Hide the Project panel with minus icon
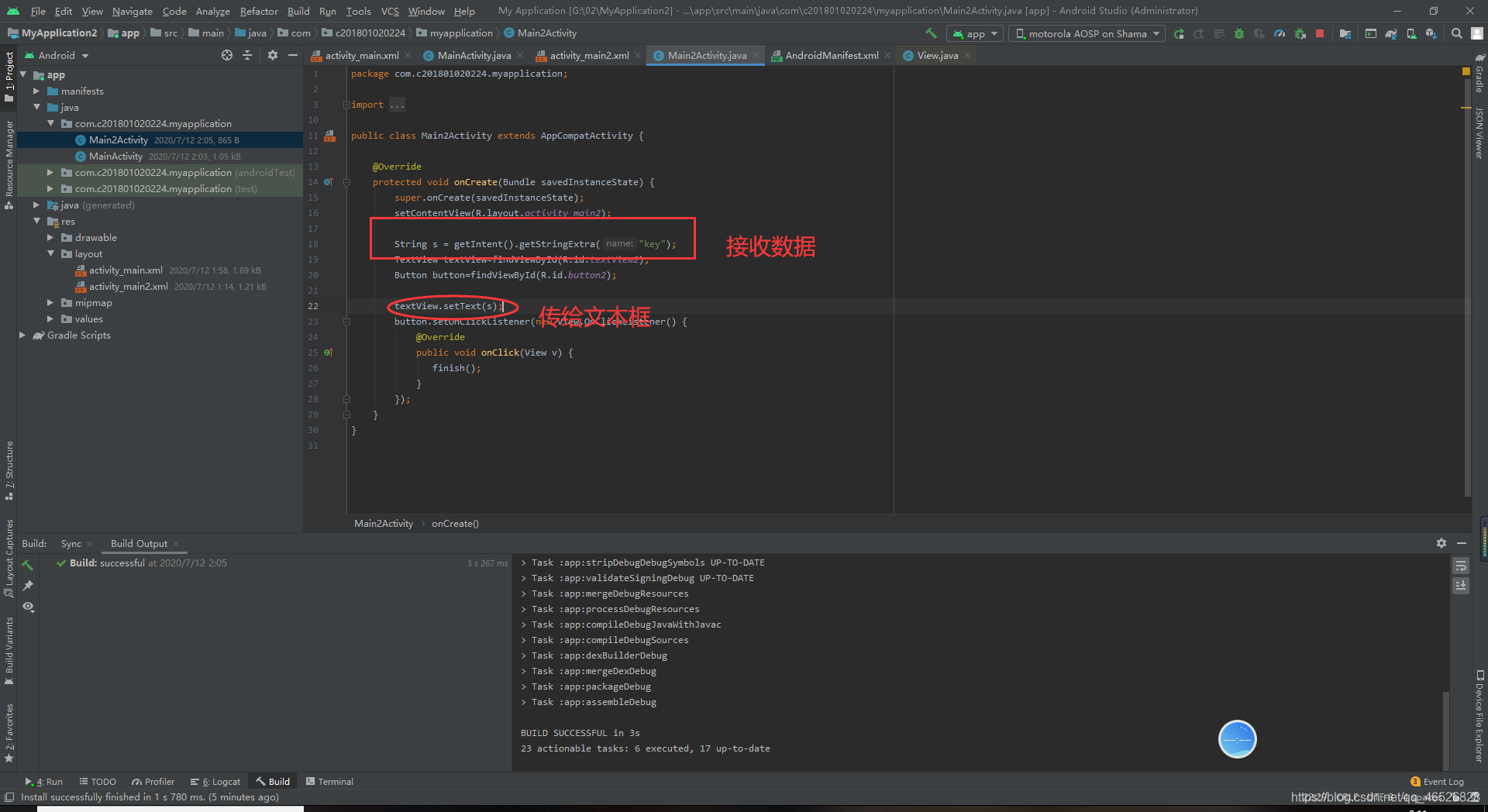 293,55
